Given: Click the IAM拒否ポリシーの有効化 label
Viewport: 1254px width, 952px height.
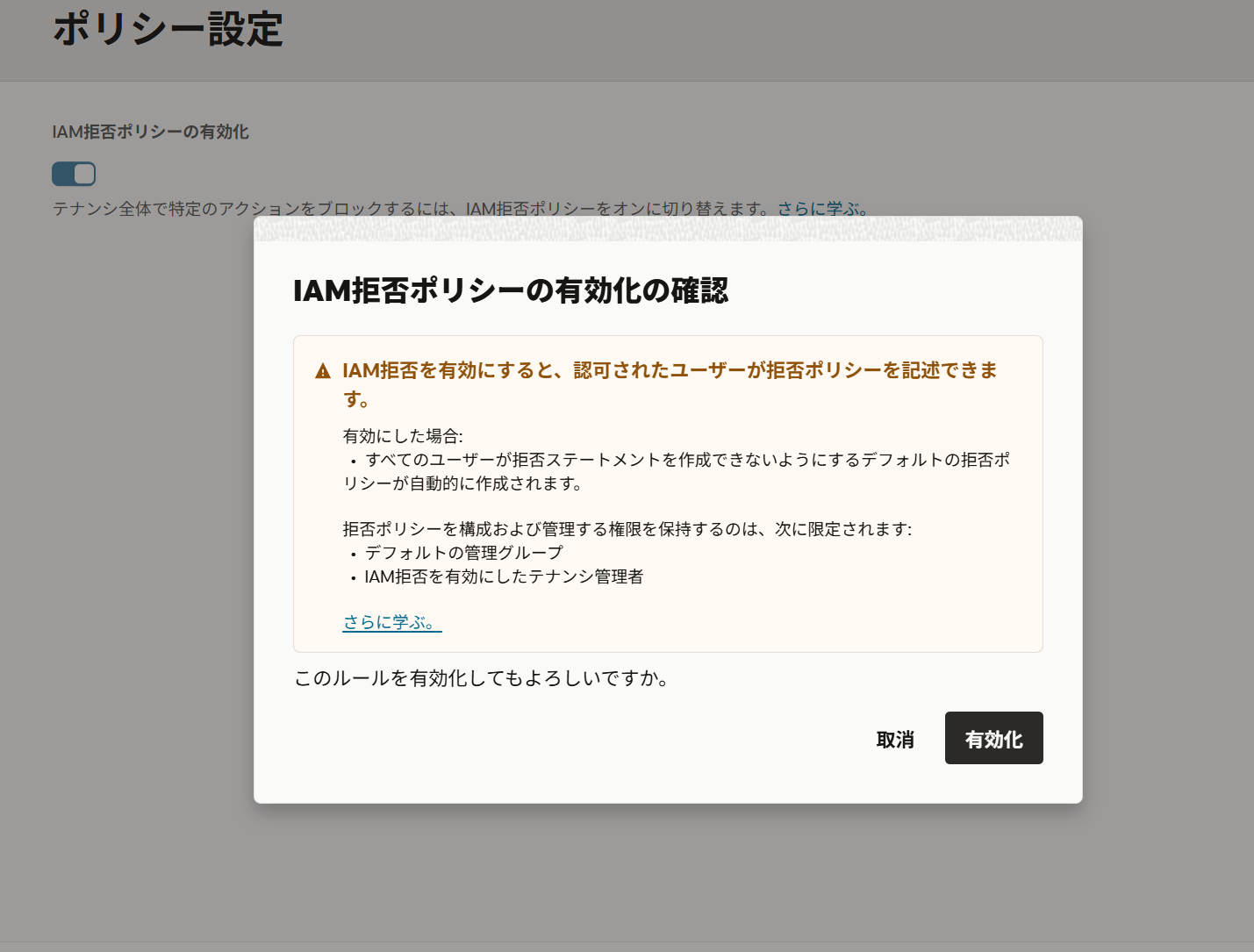Looking at the screenshot, I should (150, 132).
